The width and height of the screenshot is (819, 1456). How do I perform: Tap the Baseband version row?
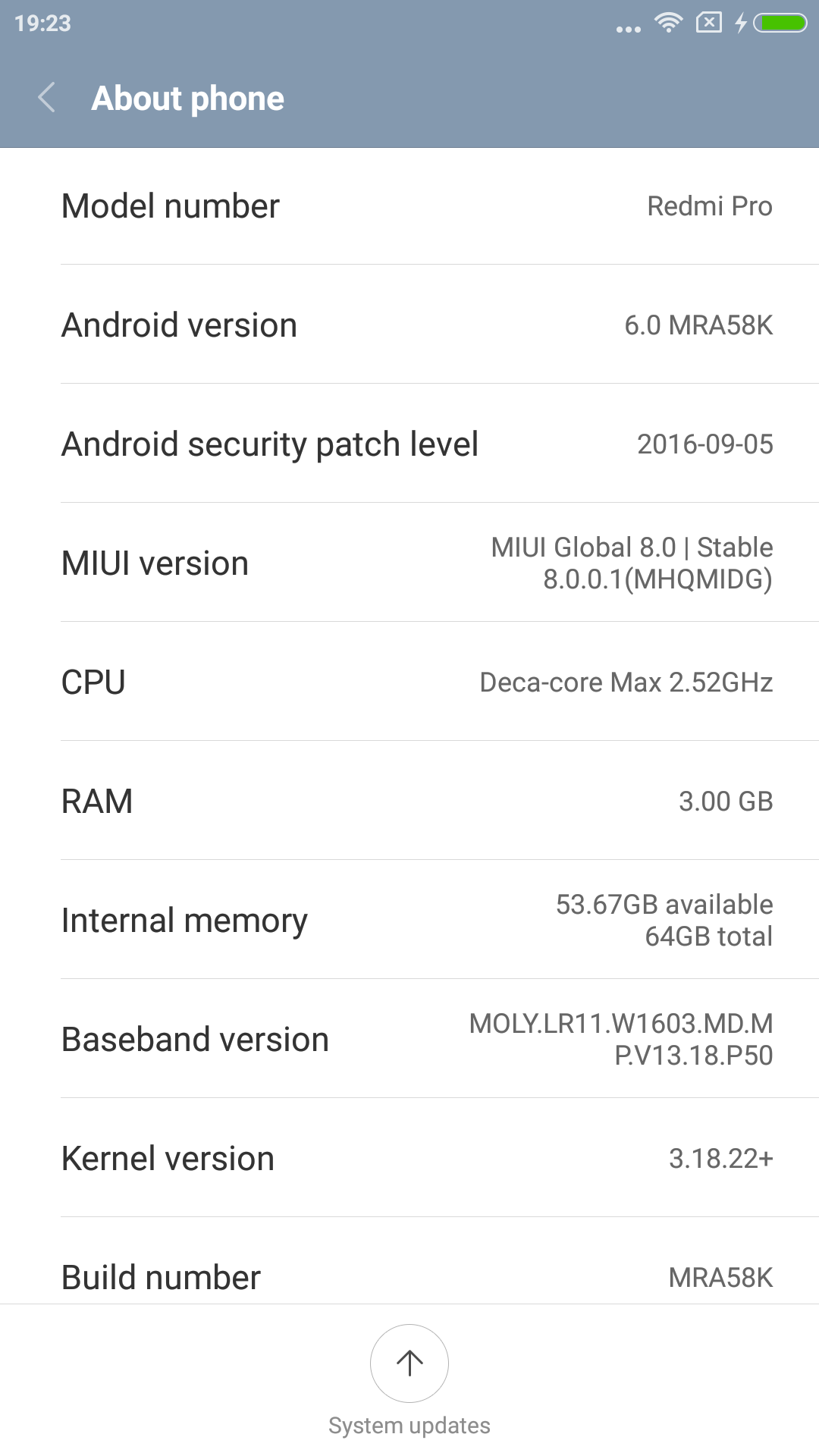pos(409,1040)
